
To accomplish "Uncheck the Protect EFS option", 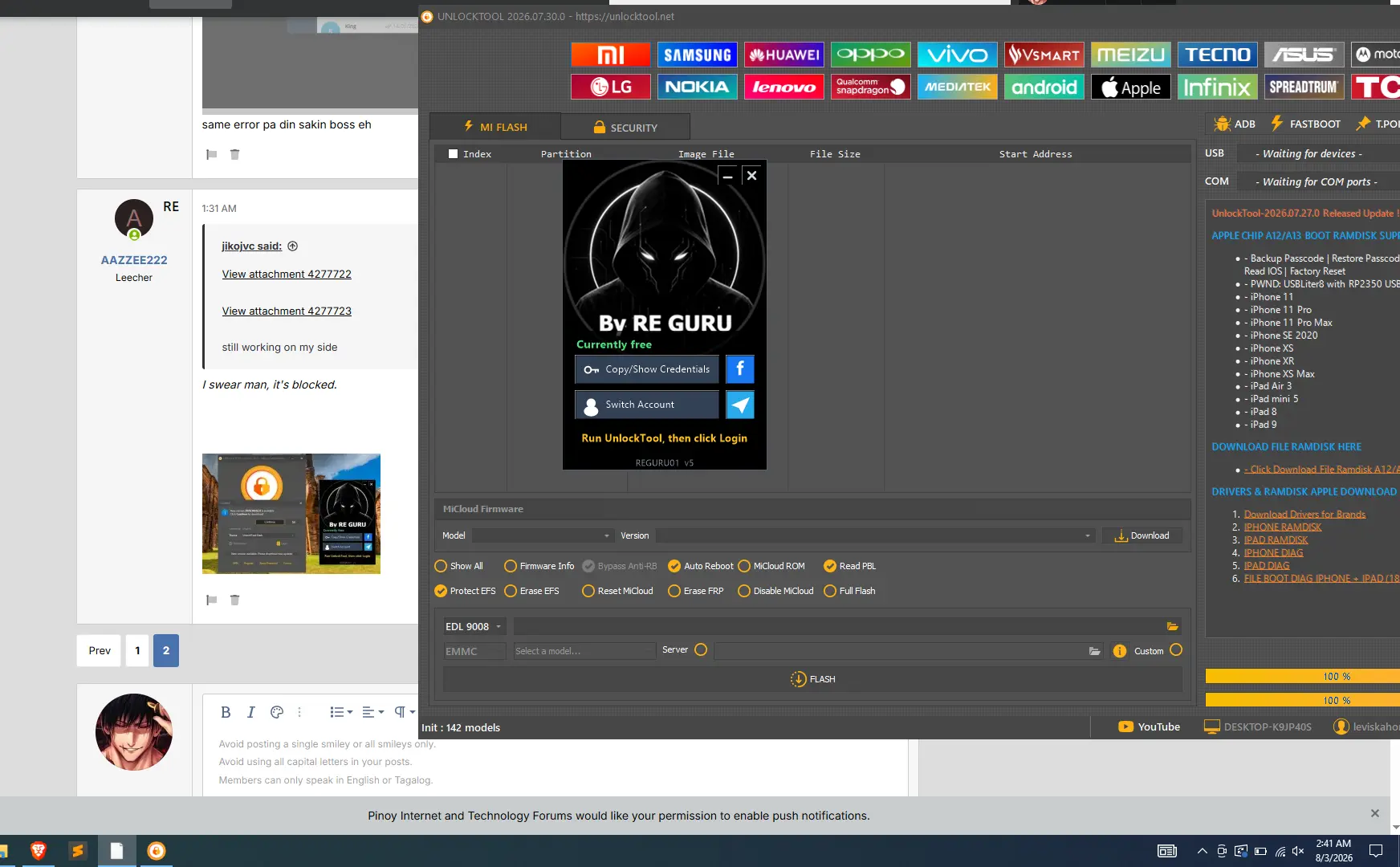I will pos(465,591).
